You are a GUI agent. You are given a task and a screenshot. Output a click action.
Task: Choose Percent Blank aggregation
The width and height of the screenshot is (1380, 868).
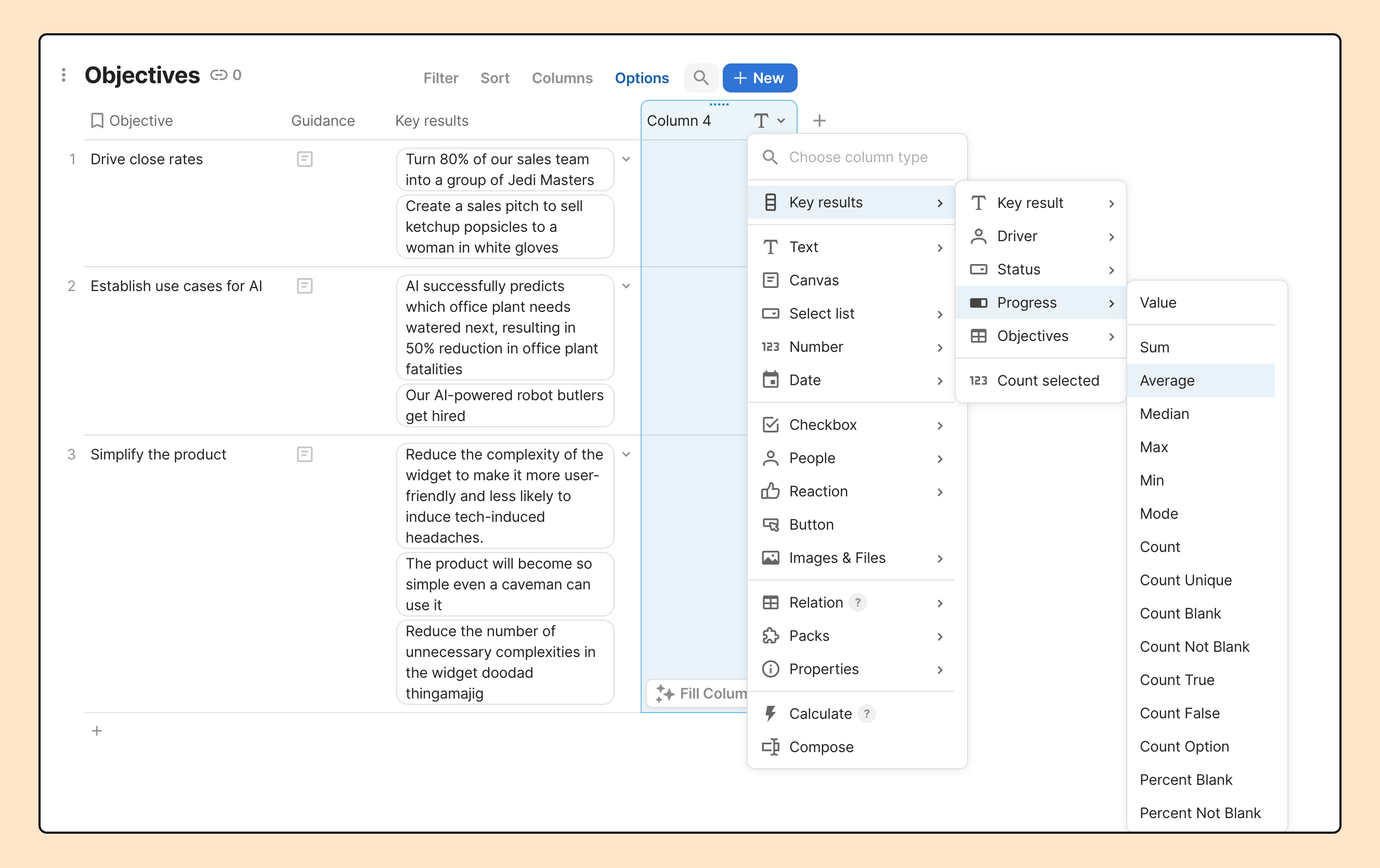pos(1201,780)
